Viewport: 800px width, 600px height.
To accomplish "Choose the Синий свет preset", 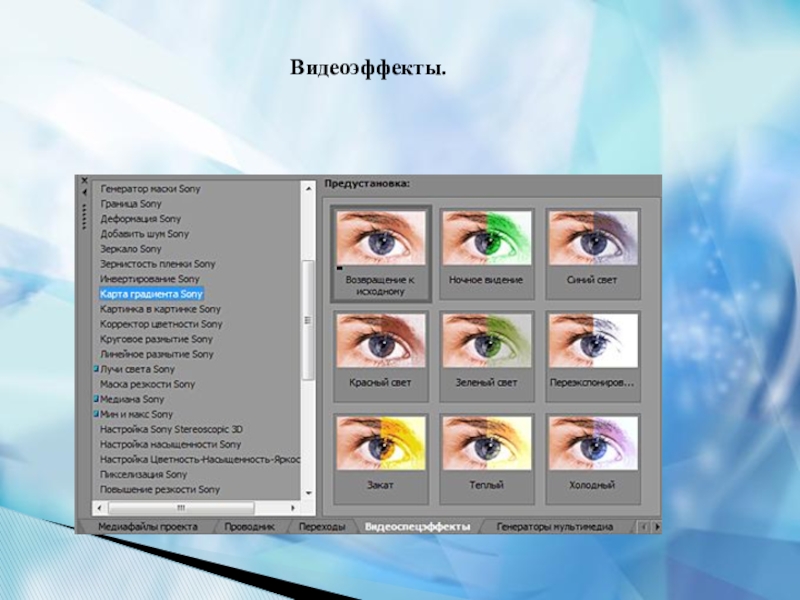I will click(591, 239).
